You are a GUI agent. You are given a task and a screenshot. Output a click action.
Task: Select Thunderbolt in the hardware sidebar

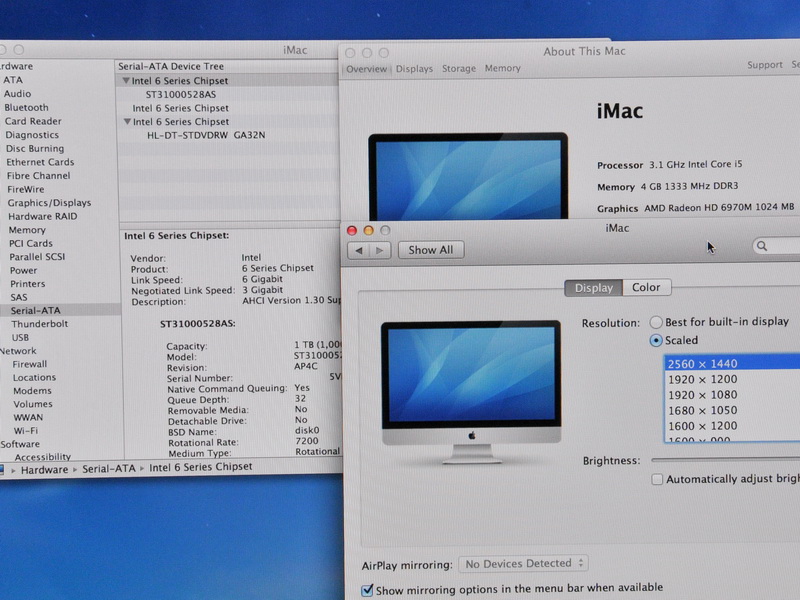coord(39,324)
